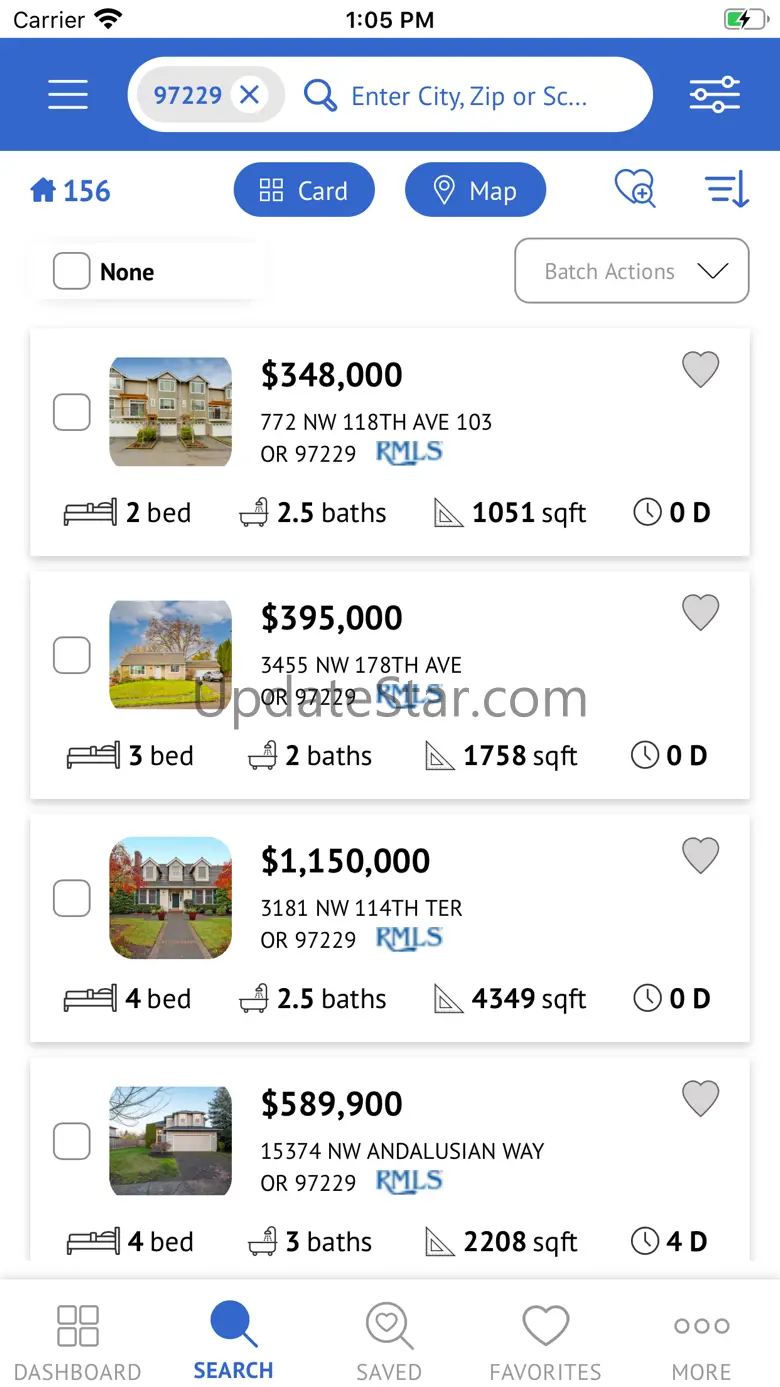Show listings on the Map
Viewport: 780px width, 1387px height.
click(475, 190)
